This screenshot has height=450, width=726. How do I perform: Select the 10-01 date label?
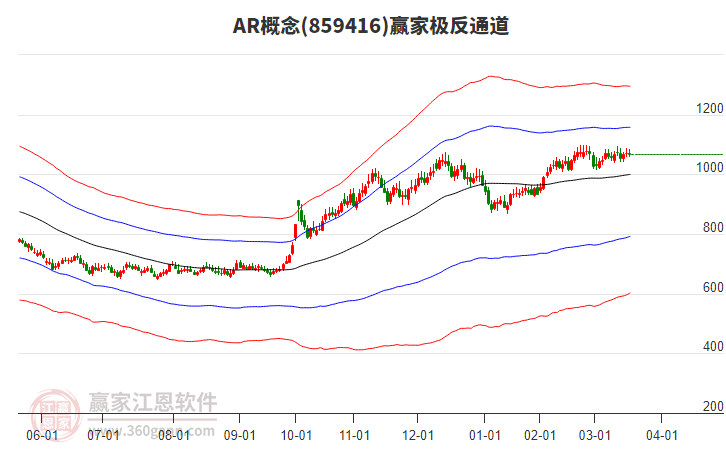pyautogui.click(x=296, y=436)
